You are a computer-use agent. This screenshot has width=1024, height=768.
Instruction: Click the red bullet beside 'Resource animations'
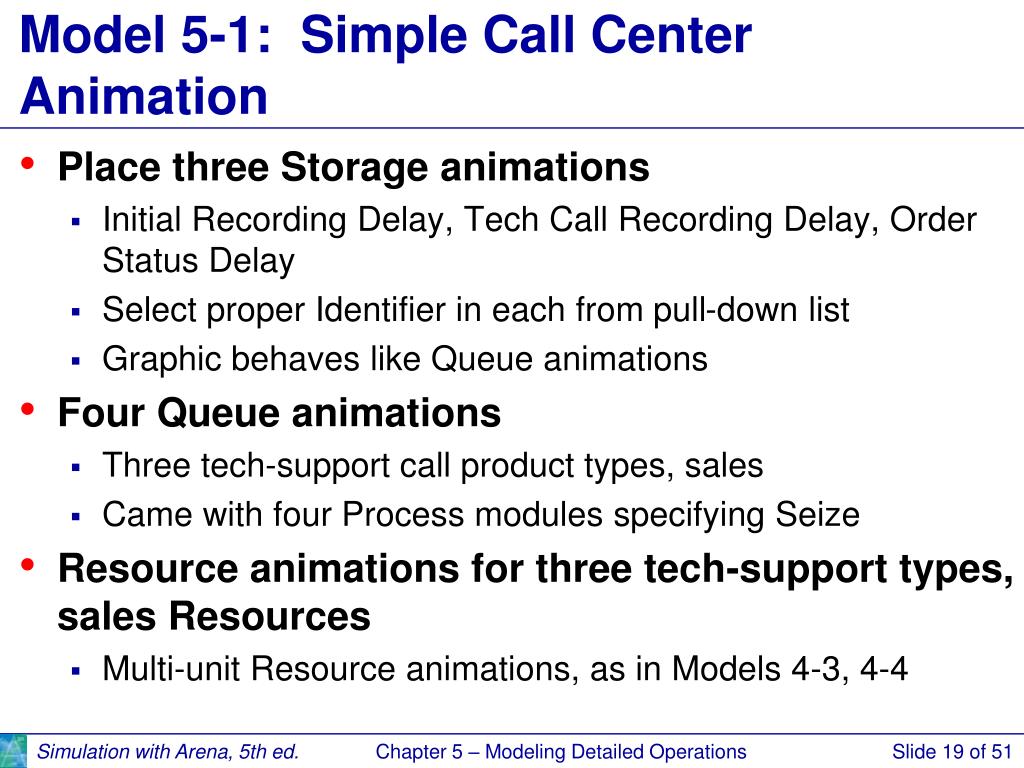(27, 564)
